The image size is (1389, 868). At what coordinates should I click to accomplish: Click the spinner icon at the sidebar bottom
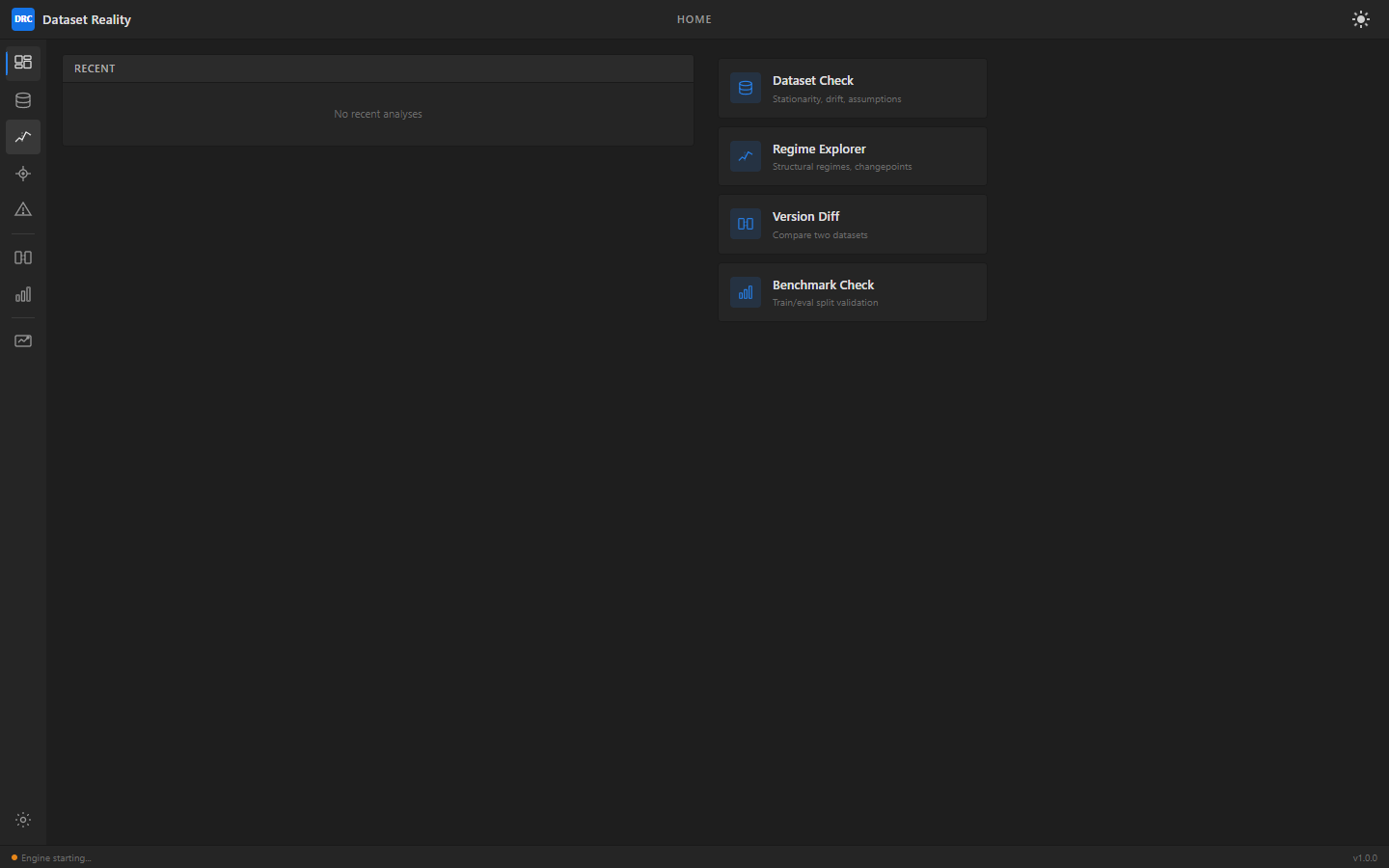[x=22, y=820]
